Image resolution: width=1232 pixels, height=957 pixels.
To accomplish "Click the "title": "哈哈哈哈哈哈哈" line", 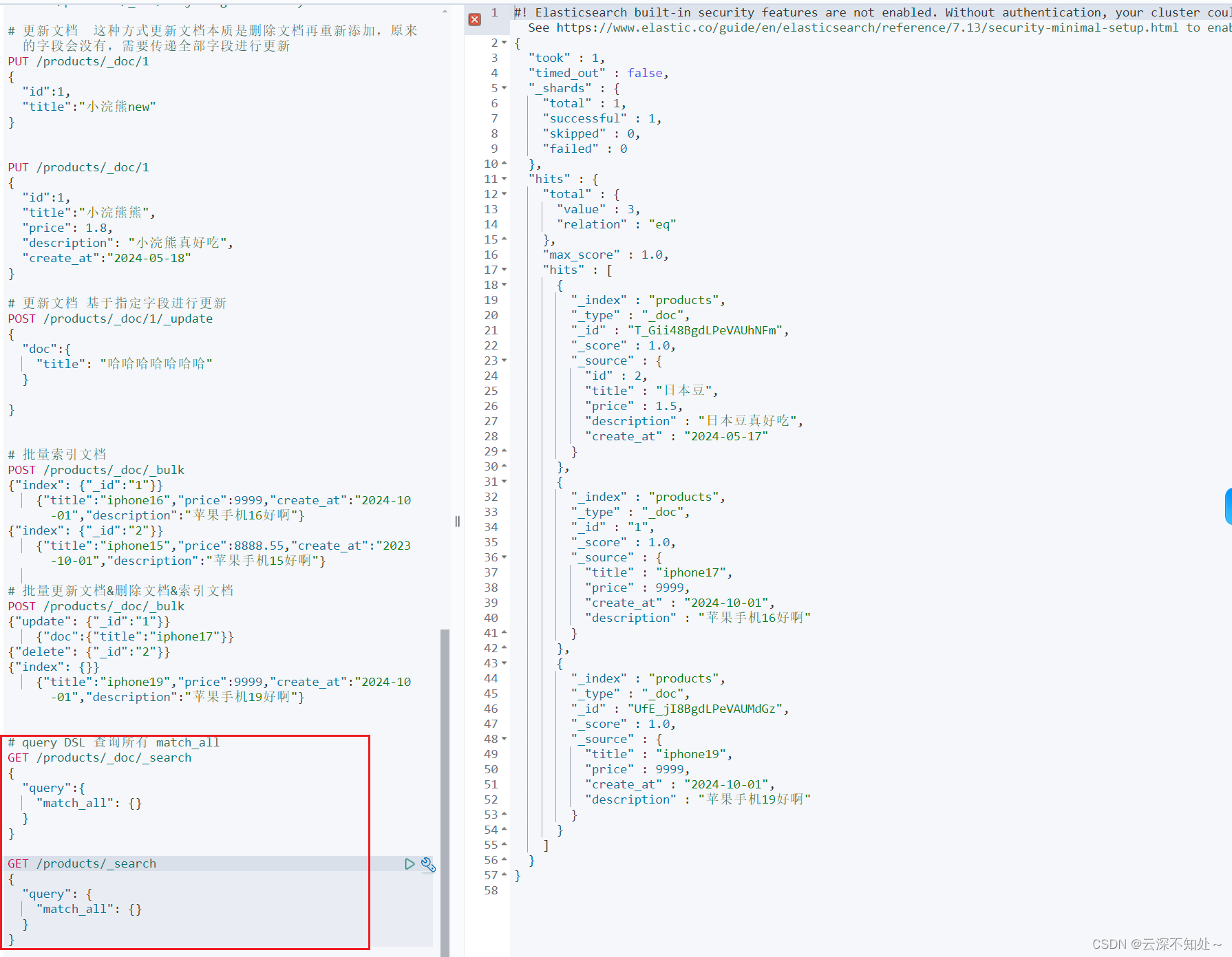I will point(125,364).
